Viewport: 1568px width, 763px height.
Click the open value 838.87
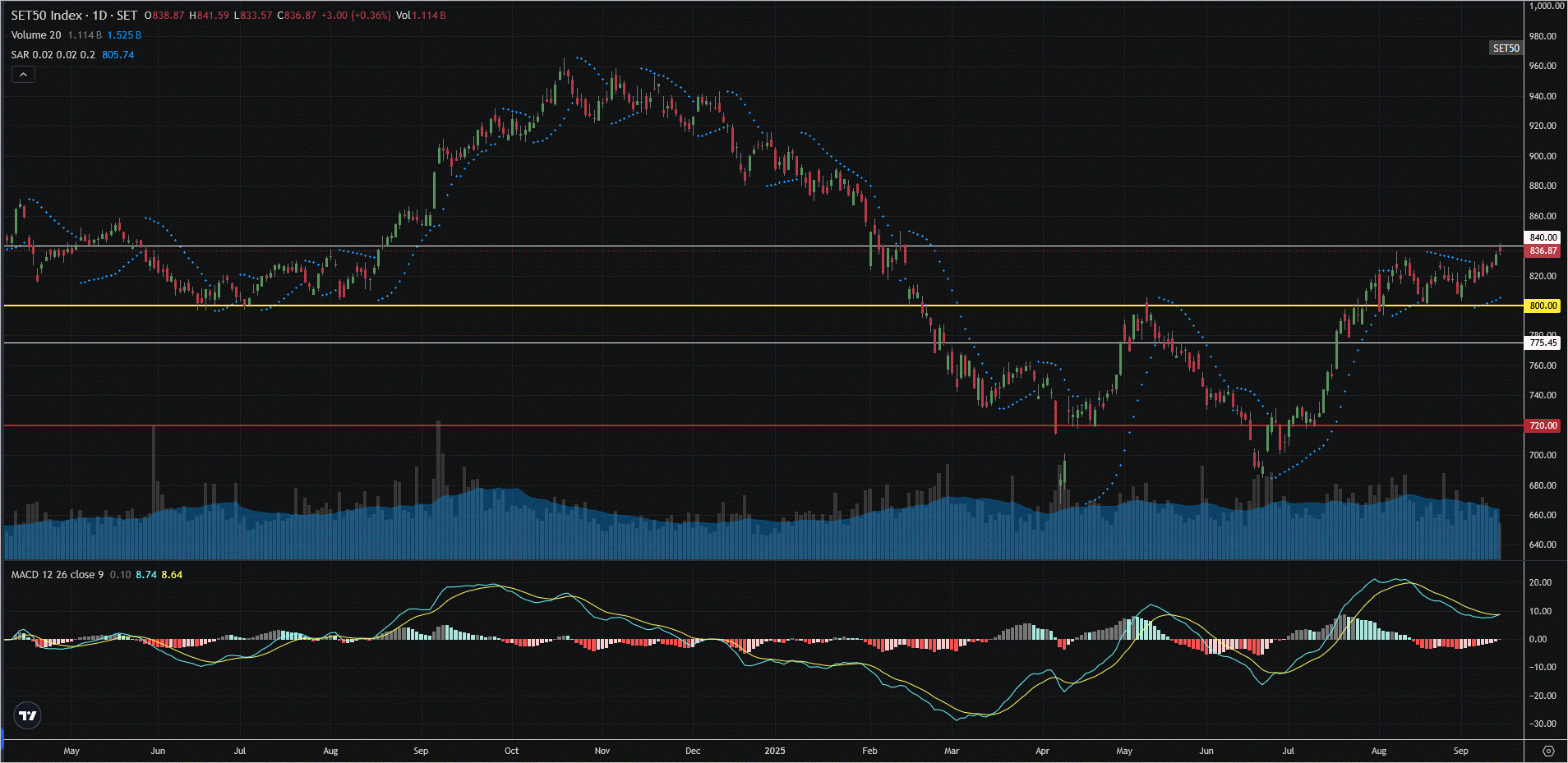[x=168, y=16]
